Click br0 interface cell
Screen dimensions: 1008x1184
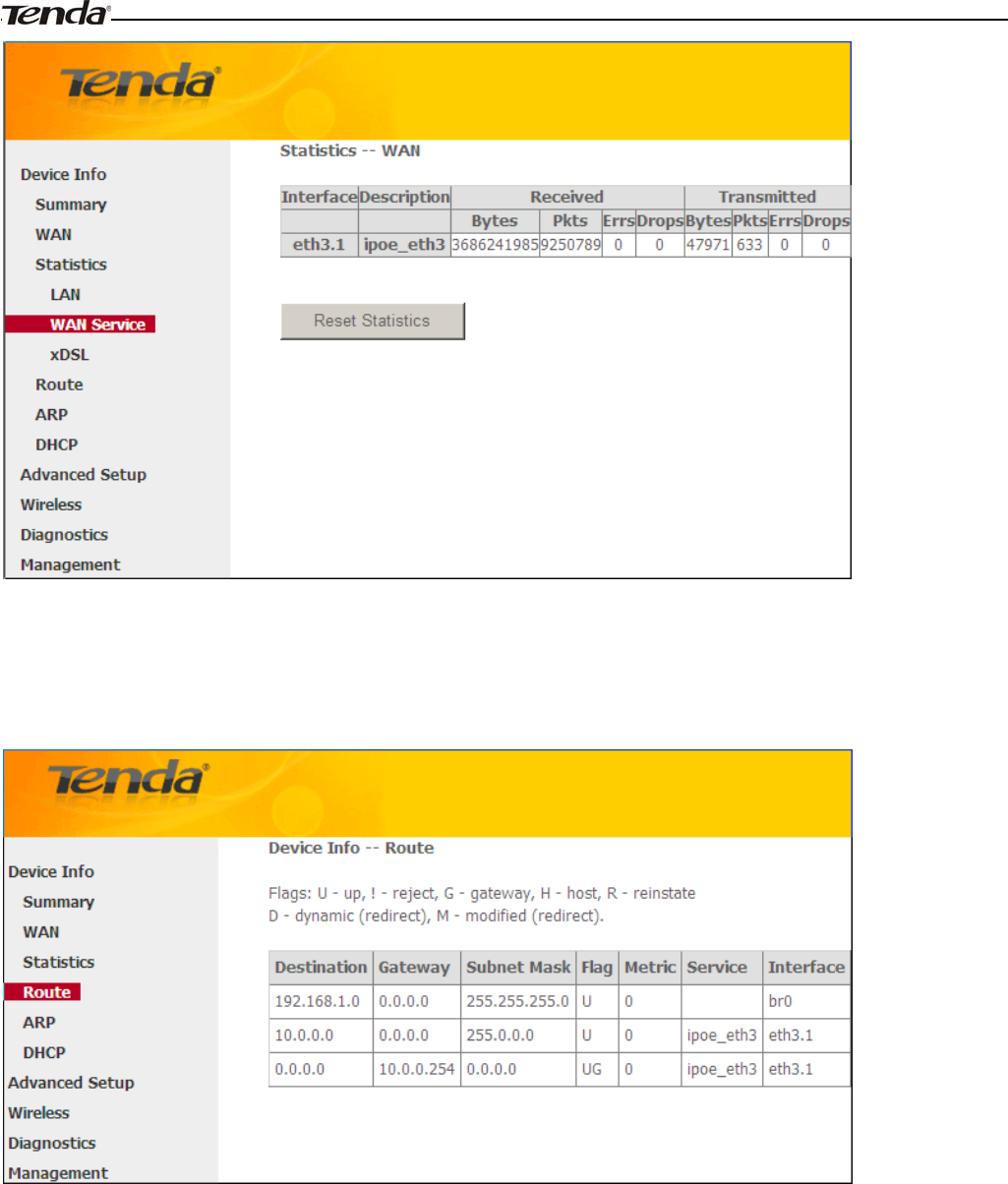[806, 1002]
